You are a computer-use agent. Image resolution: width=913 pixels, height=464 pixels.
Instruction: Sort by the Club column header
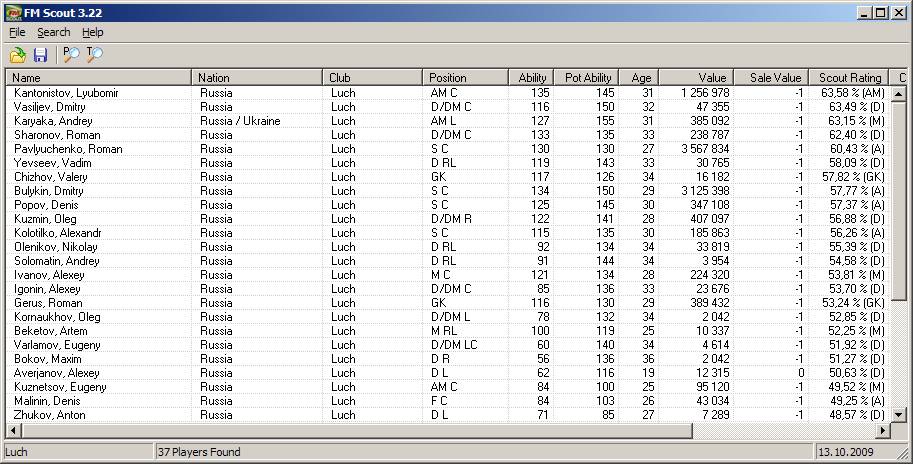point(372,77)
